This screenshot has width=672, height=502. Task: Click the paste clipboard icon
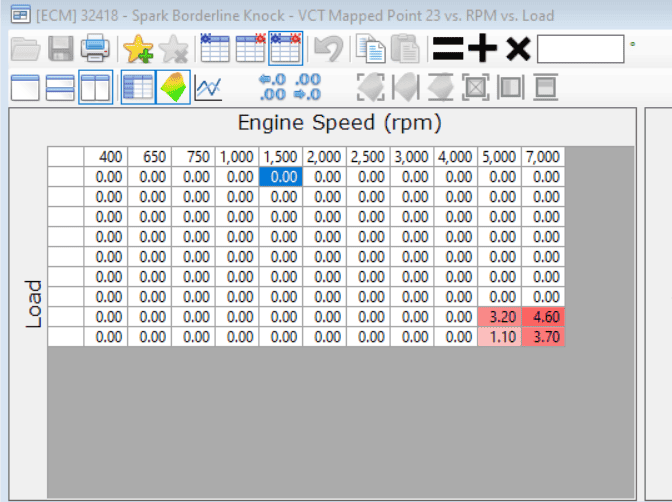point(405,48)
